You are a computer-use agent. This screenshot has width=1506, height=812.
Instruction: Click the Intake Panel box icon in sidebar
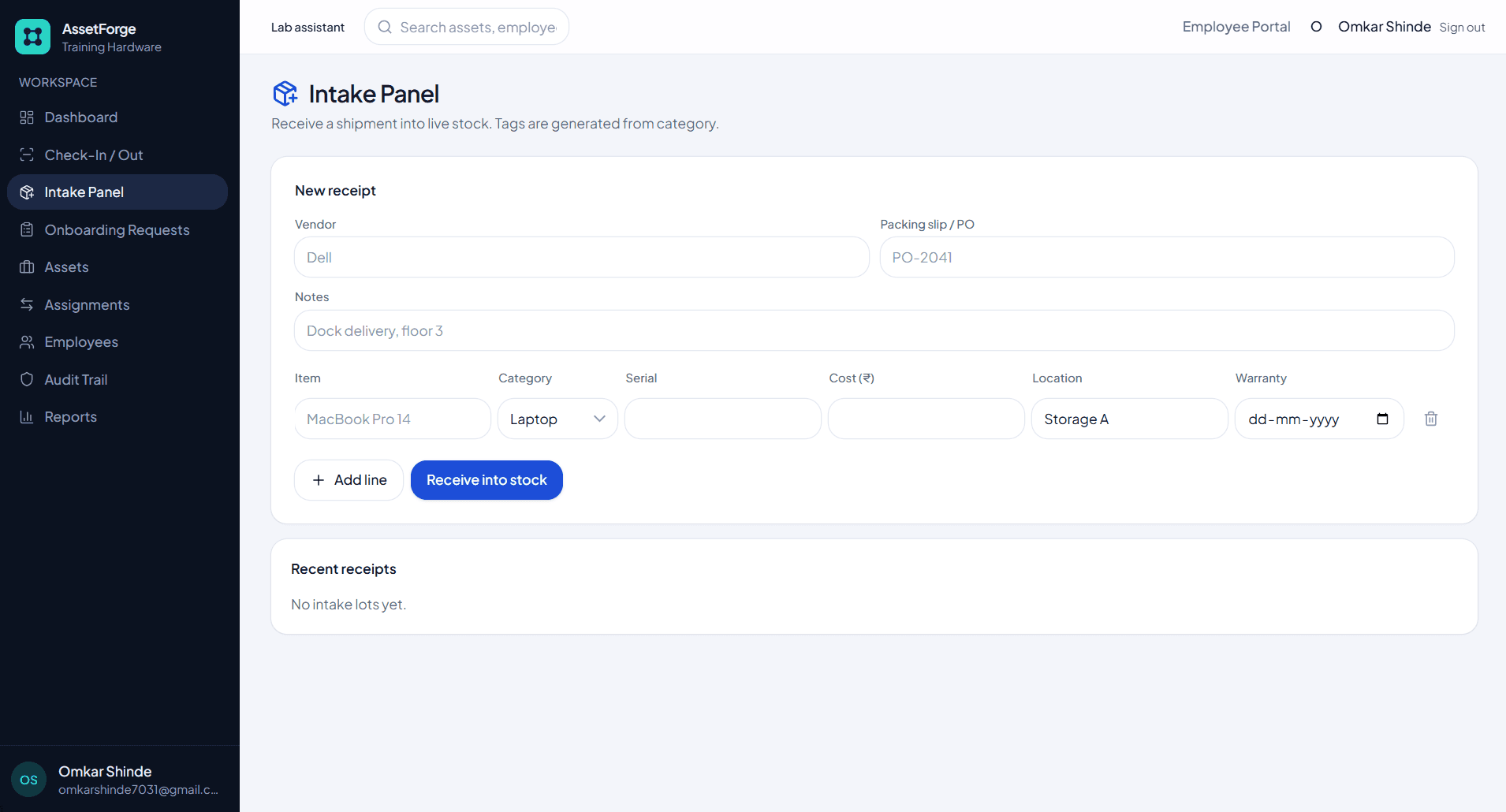coord(27,192)
